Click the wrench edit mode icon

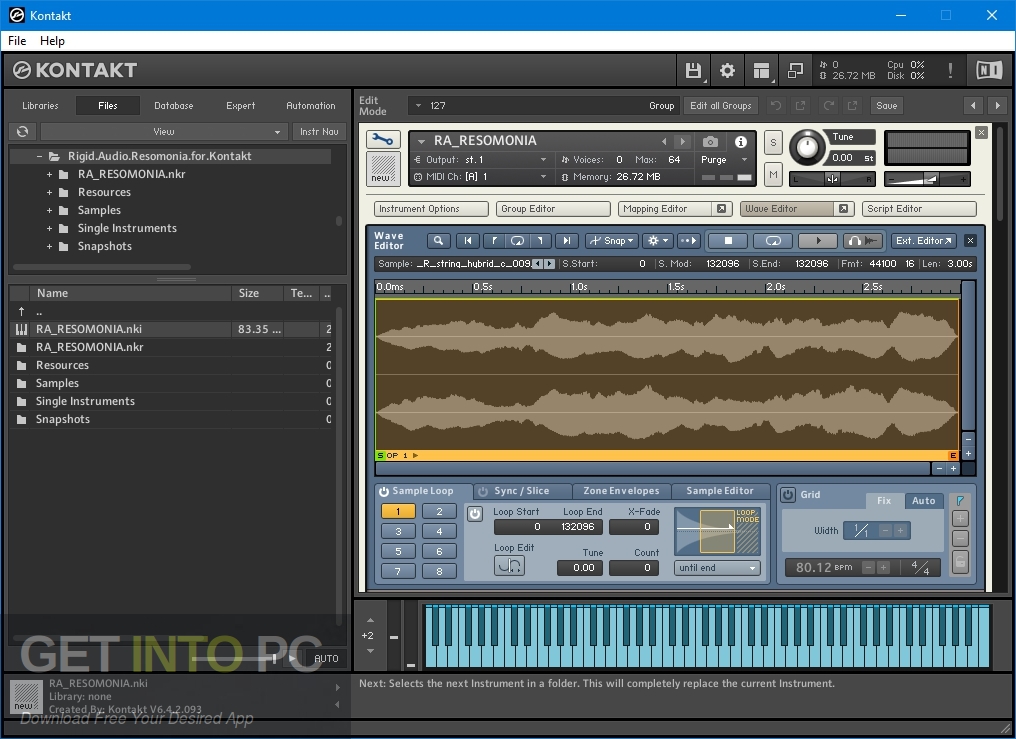click(x=383, y=139)
